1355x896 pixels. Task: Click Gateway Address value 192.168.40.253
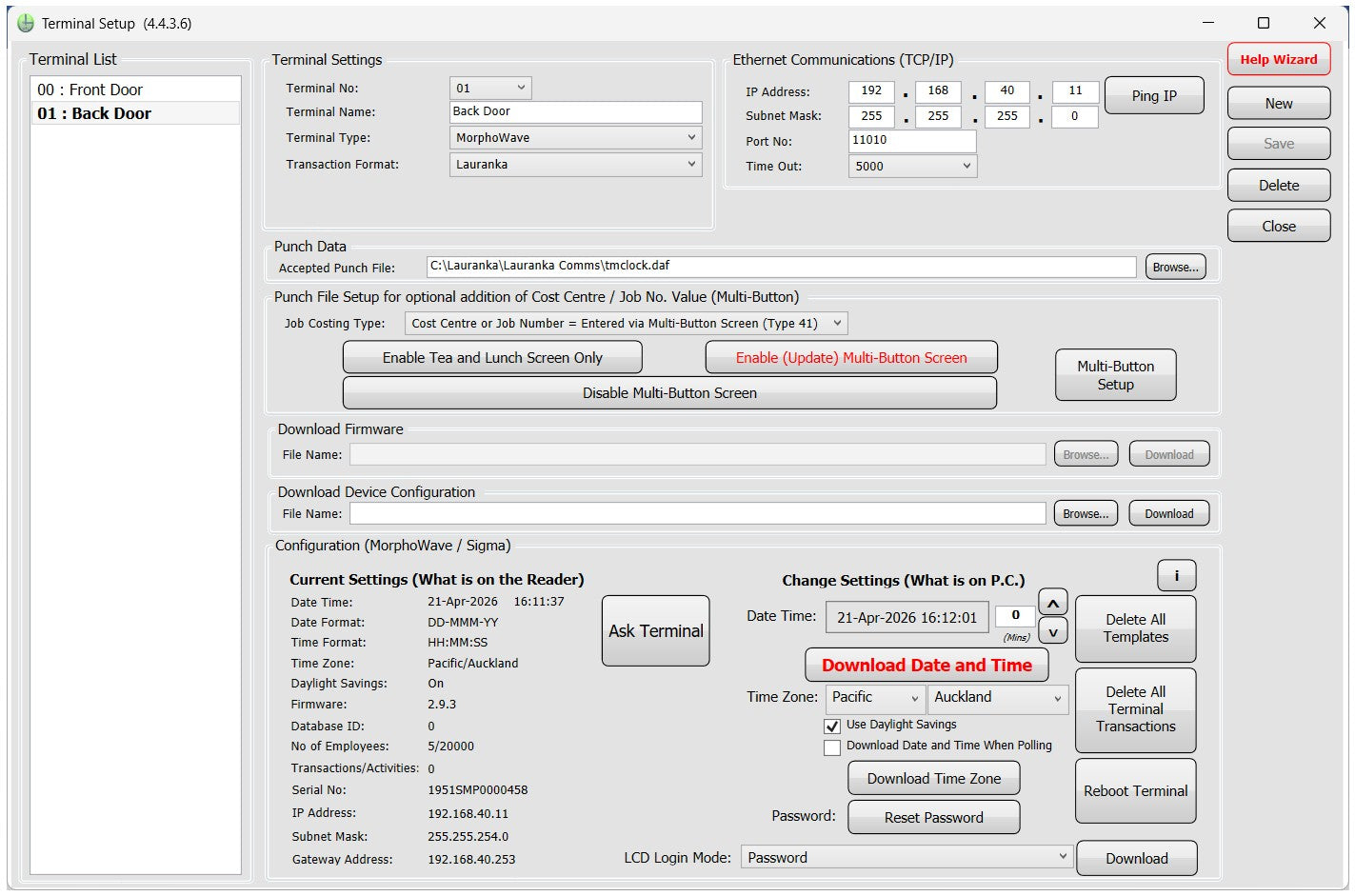(x=471, y=860)
